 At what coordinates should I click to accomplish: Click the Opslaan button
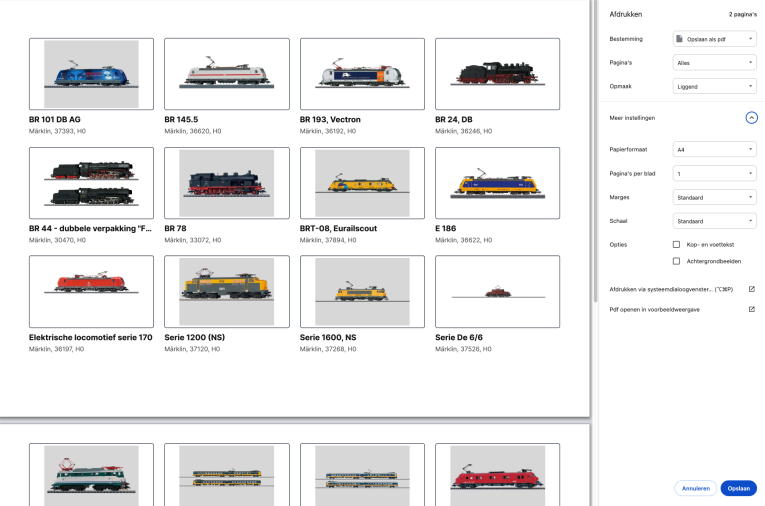pyautogui.click(x=738, y=489)
